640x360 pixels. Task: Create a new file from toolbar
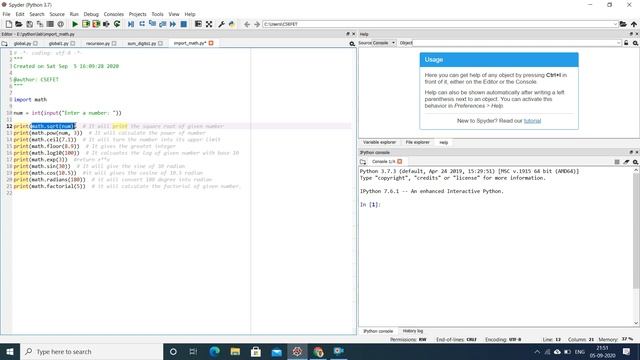(9, 24)
